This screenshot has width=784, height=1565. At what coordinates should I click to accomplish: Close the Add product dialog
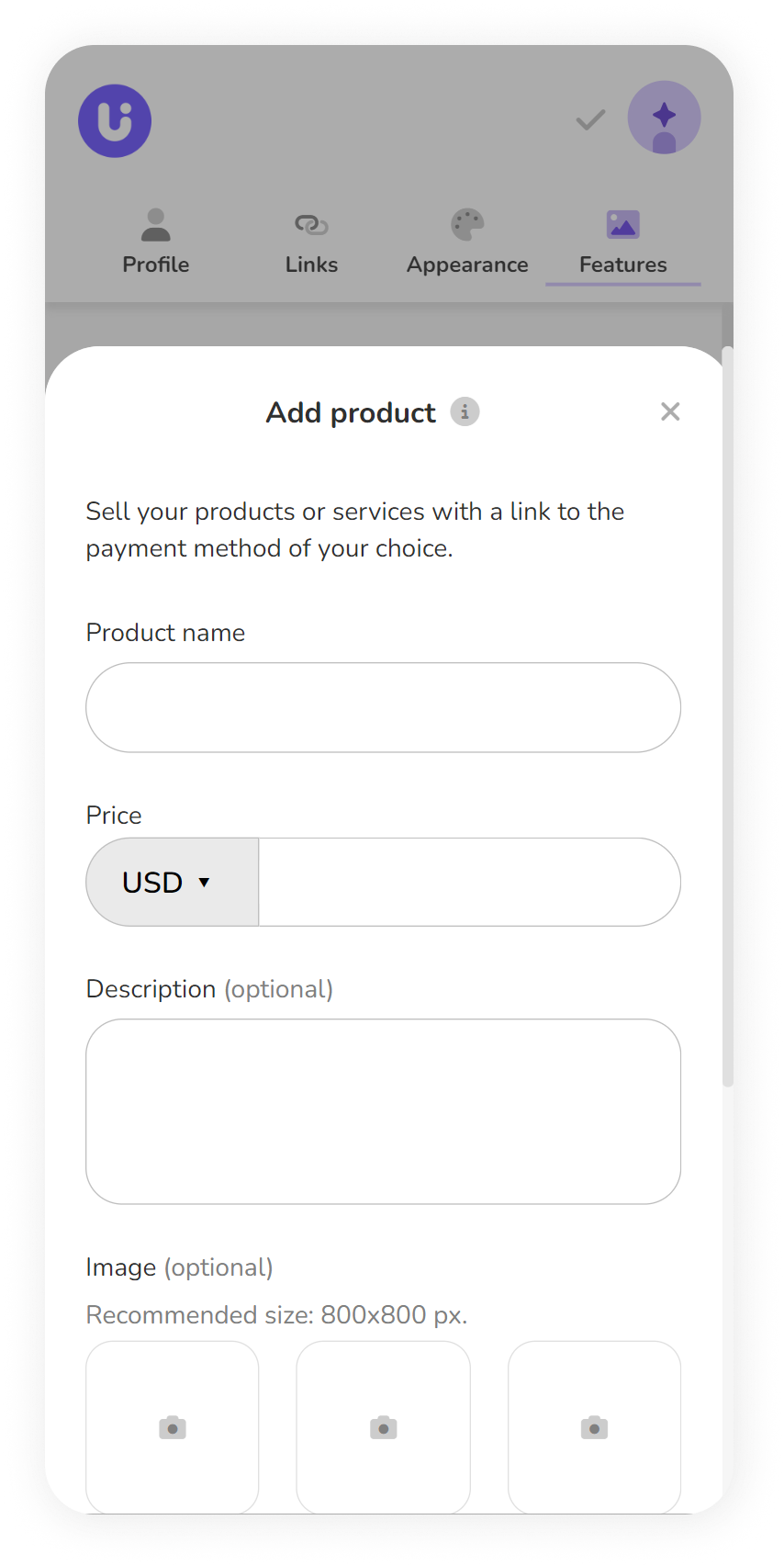(670, 411)
